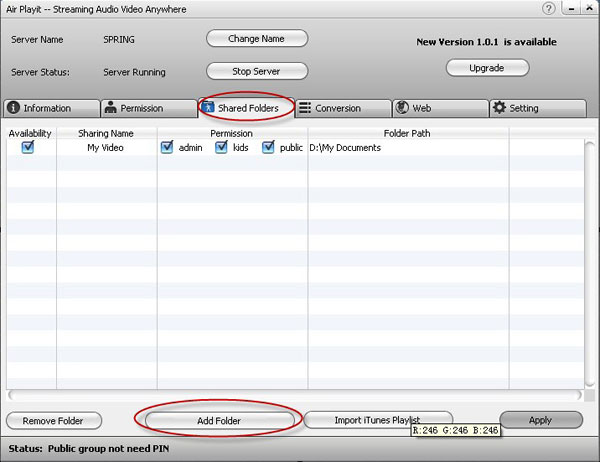Screen dimensions: 600x462
Task: Click the Web tab's globe icon
Action: point(402,108)
